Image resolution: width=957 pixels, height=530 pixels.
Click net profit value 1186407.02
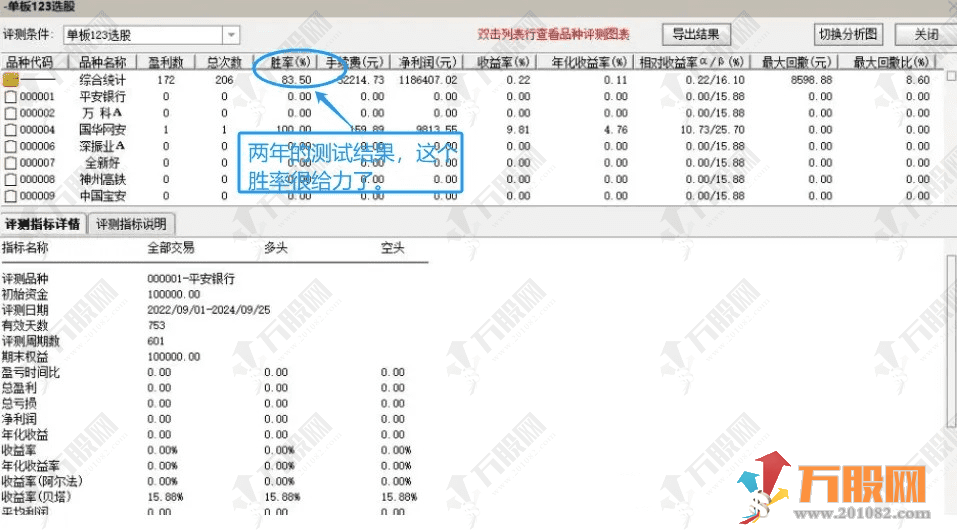point(427,80)
